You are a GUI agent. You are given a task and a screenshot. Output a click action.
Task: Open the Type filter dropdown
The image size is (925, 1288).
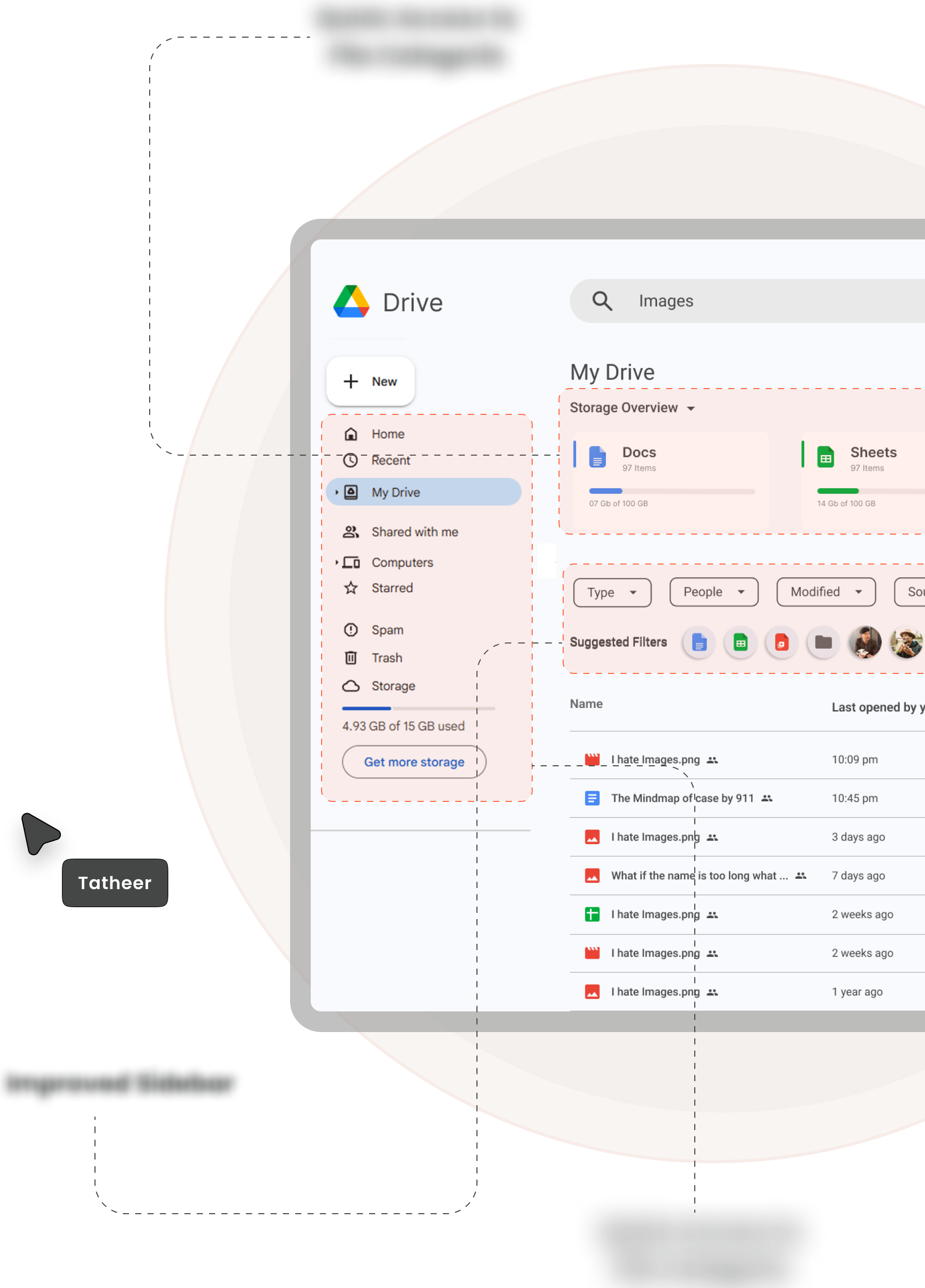tap(613, 592)
